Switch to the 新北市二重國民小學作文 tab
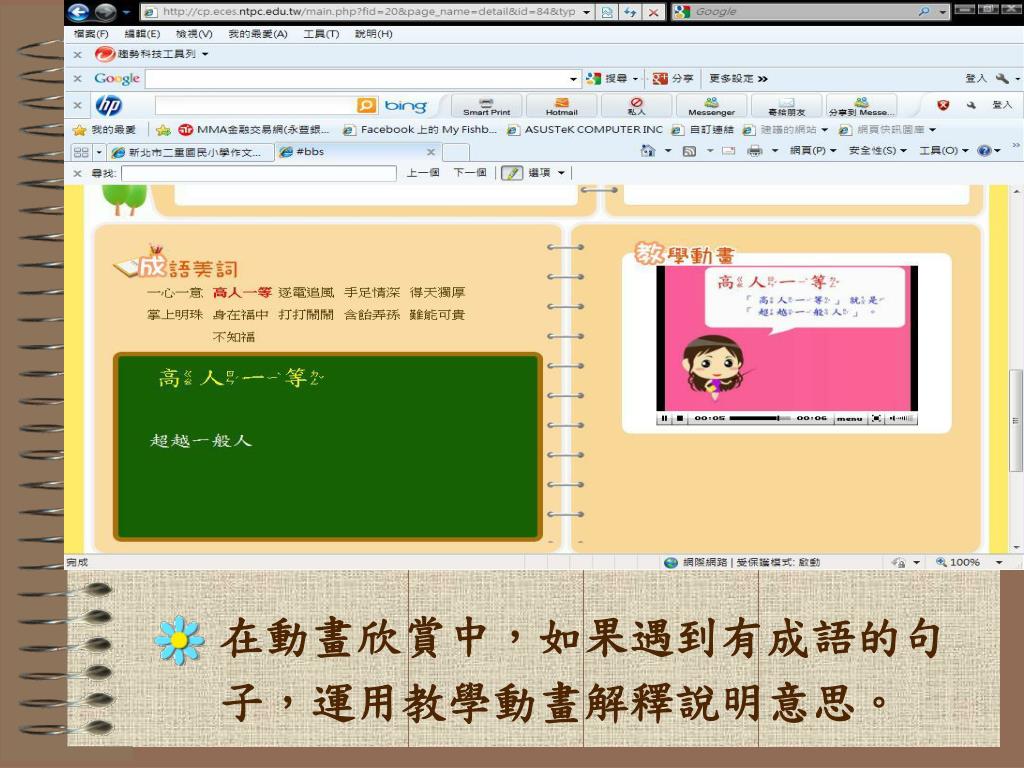Viewport: 1024px width, 768px height. (190, 152)
